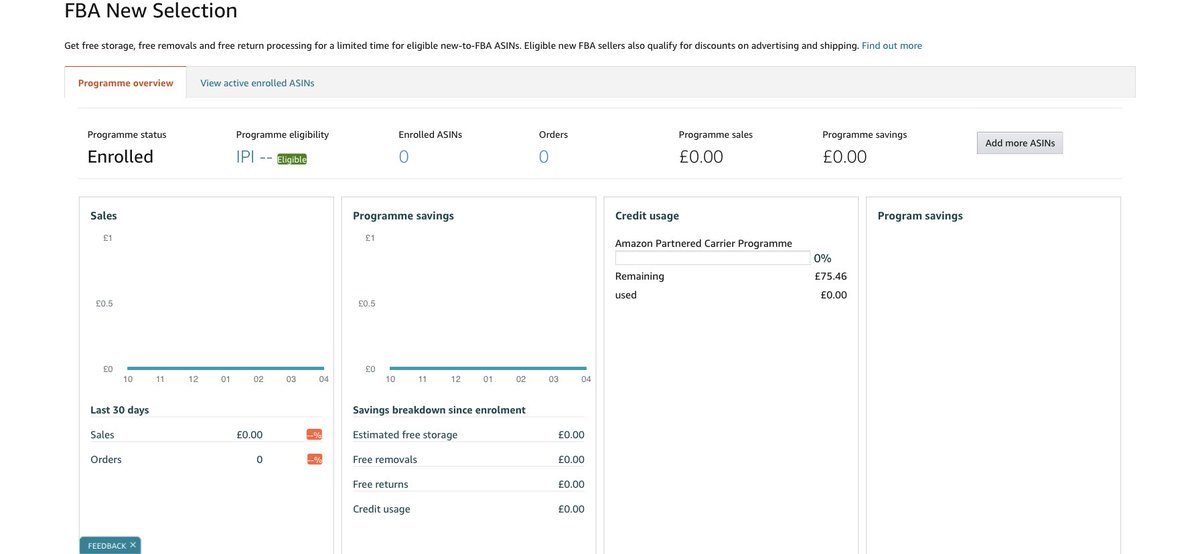Image resolution: width=1200 pixels, height=554 pixels.
Task: Open the Feedback widget label
Action: 107,546
